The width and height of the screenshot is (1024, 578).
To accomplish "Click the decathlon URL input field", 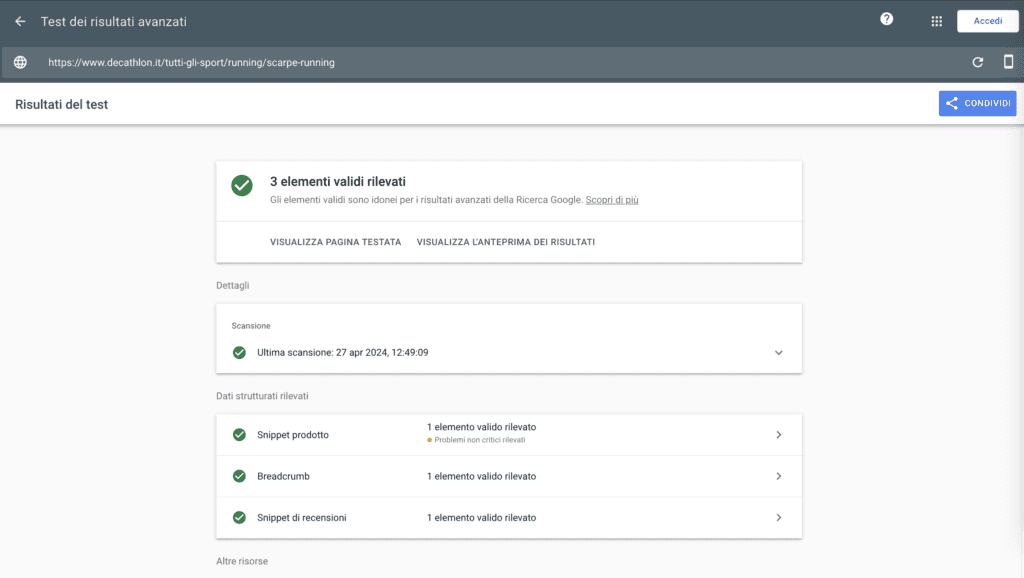I will click(503, 63).
